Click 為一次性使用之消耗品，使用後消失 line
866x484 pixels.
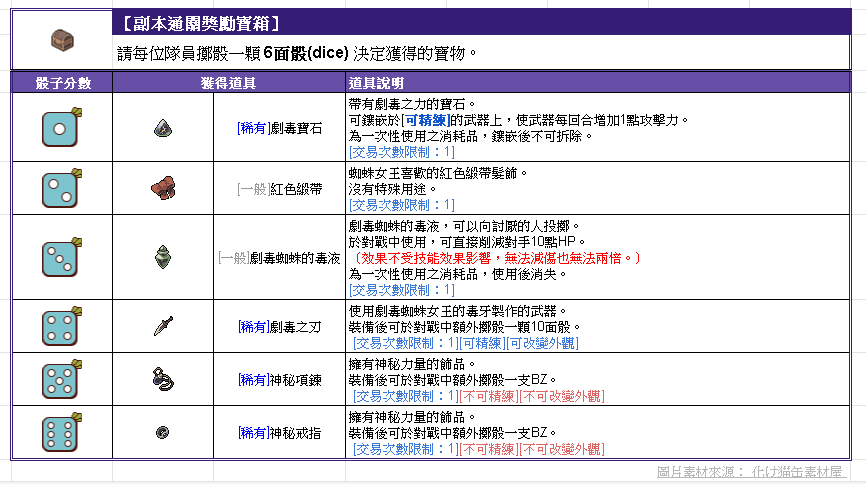458,274
